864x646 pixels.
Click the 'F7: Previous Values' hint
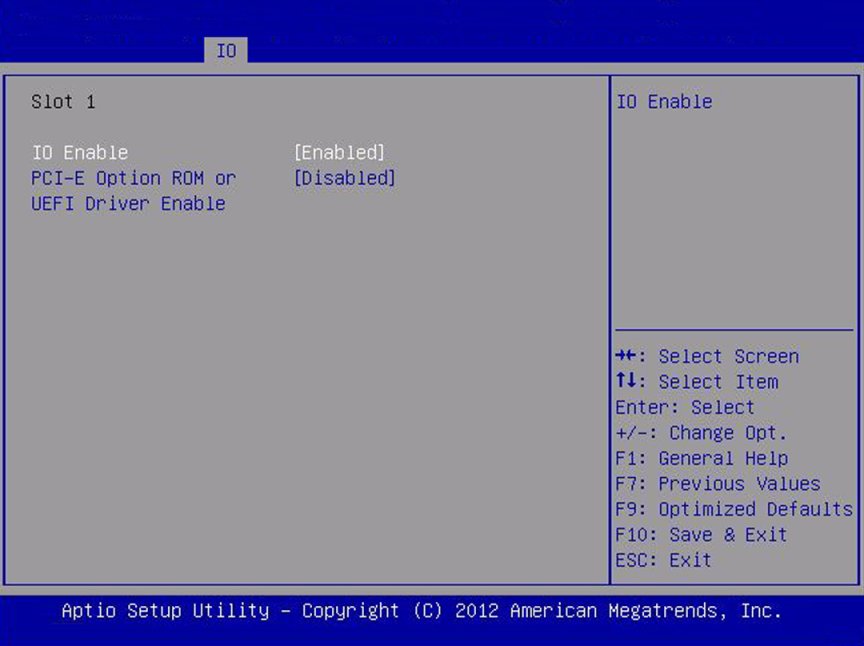pos(718,483)
